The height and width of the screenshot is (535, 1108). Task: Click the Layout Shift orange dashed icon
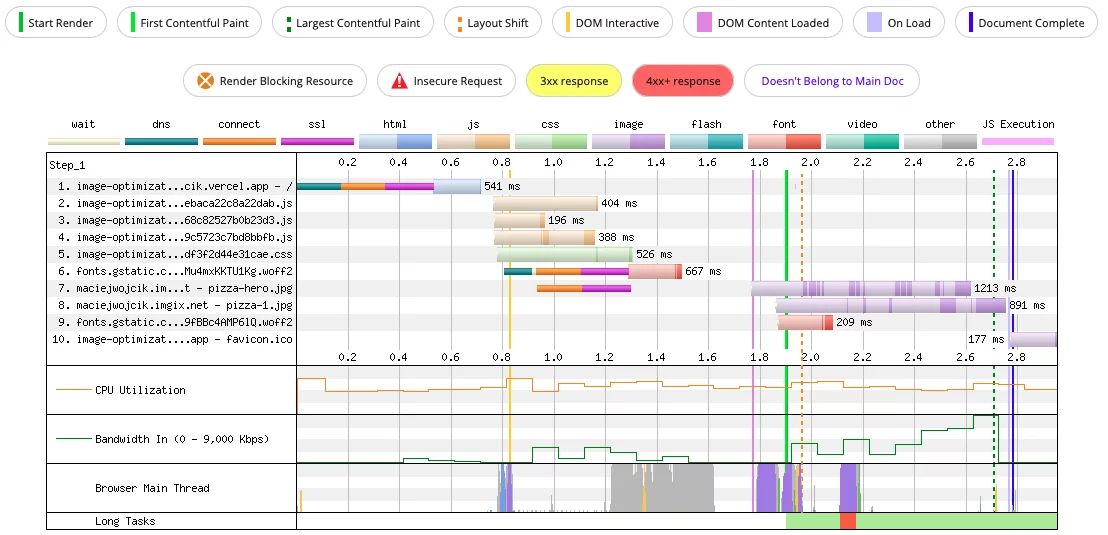(x=460, y=23)
